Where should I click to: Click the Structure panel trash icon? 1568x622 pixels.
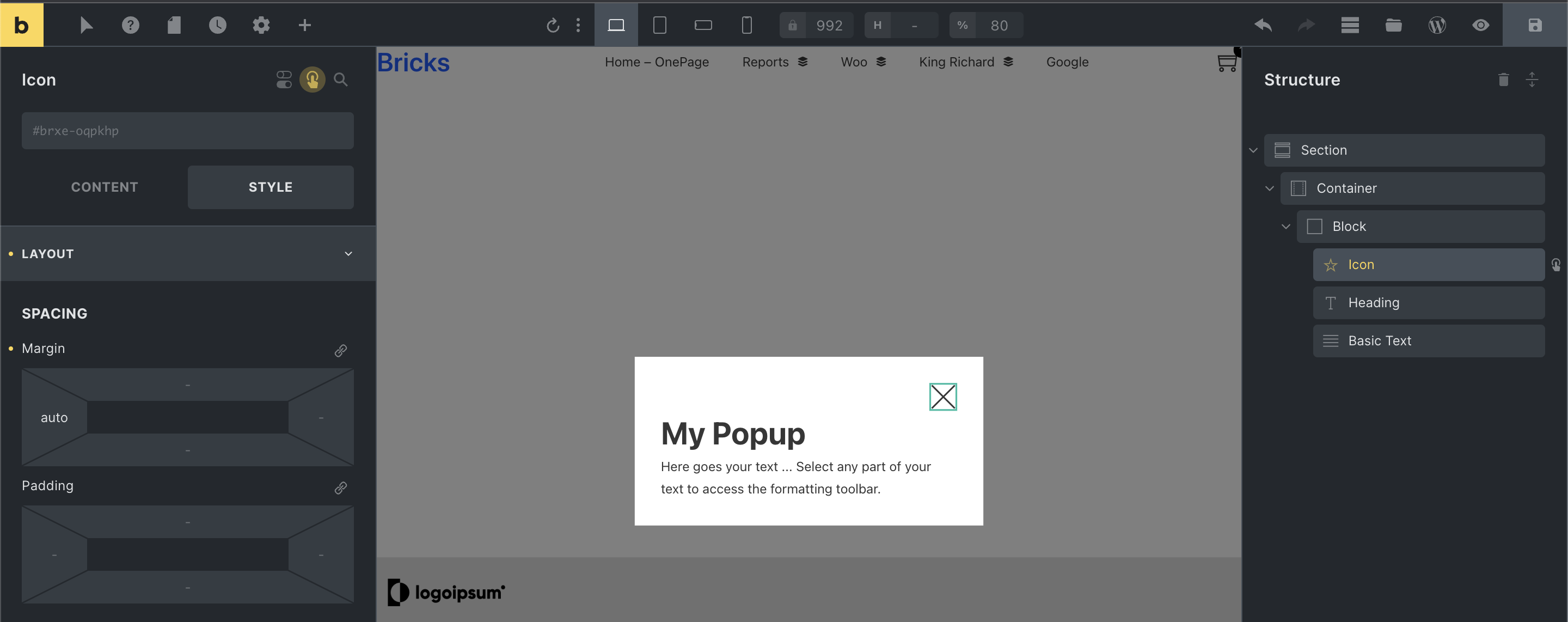(x=1503, y=80)
